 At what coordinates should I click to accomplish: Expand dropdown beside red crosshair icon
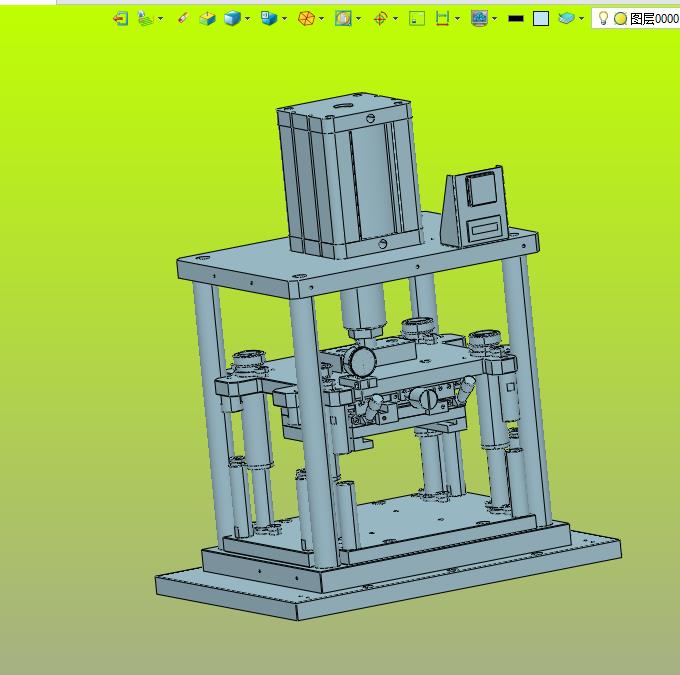[x=396, y=19]
